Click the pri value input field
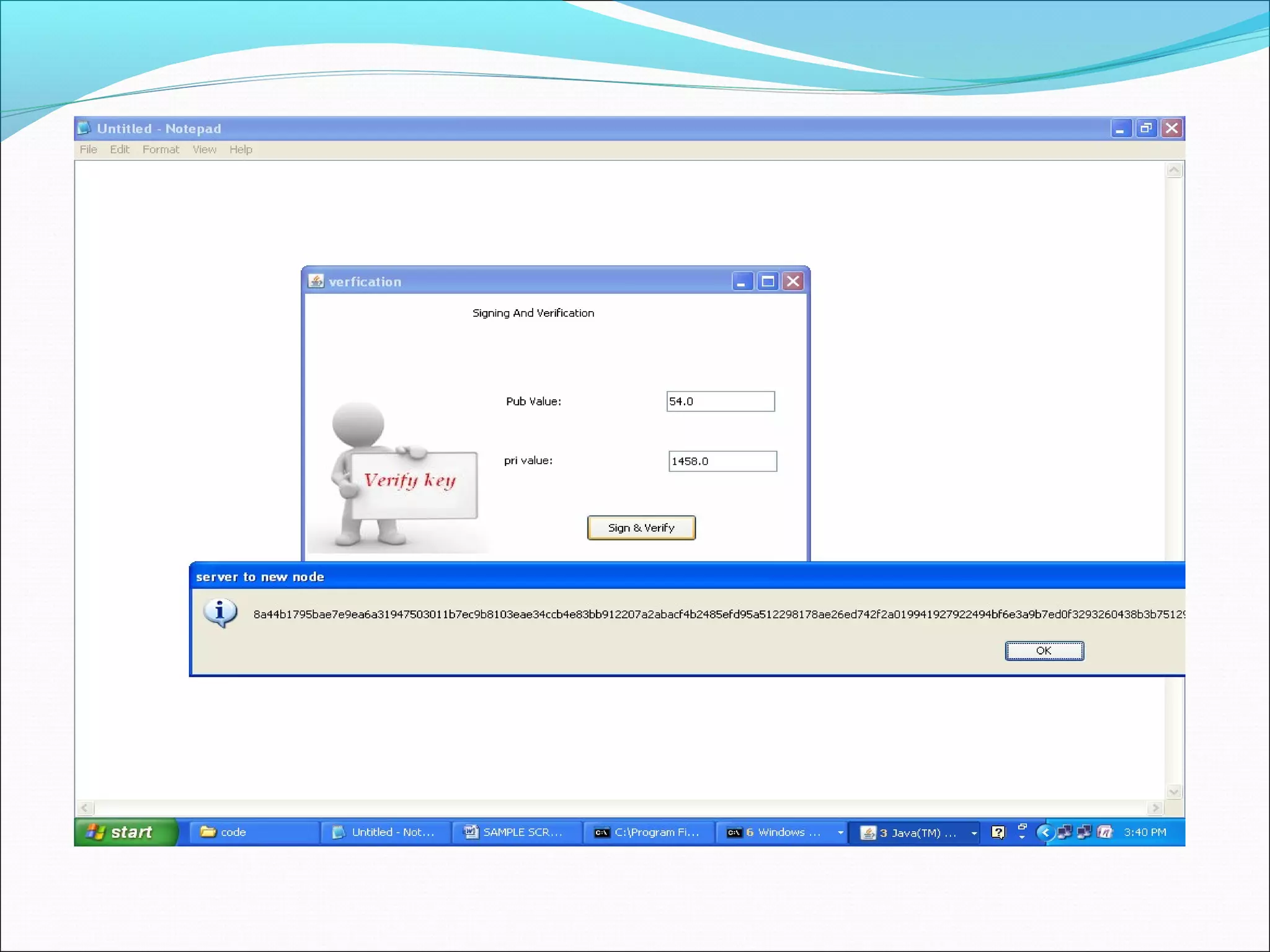This screenshot has width=1270, height=952. click(722, 461)
